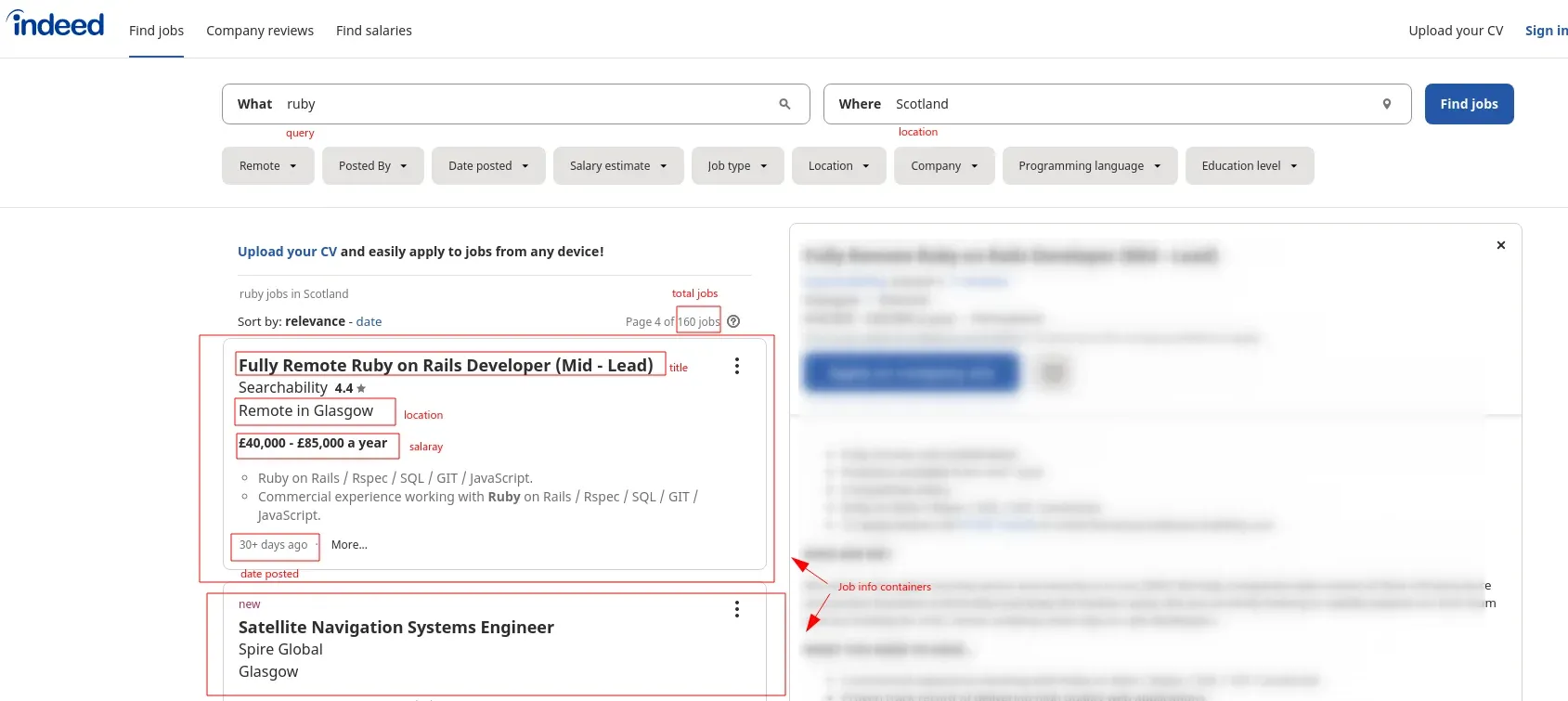The width and height of the screenshot is (1568, 701).
Task: Expand the Education level filter
Action: 1250,166
